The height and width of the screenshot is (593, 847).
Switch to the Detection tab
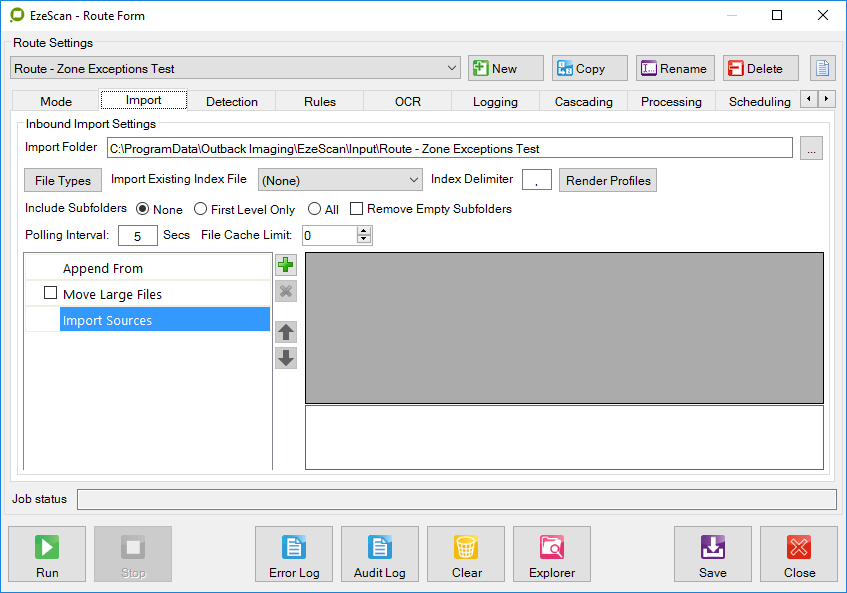click(232, 101)
